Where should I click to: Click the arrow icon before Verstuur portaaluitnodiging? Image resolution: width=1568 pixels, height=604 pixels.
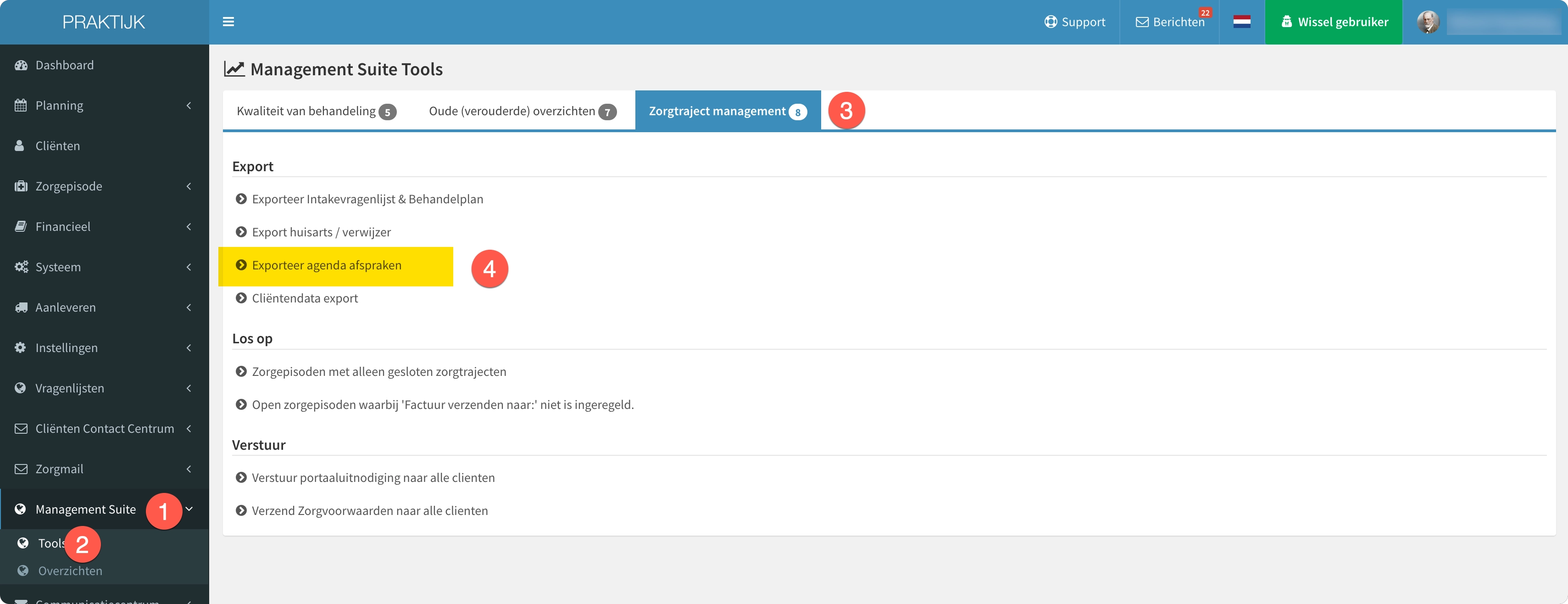pyautogui.click(x=241, y=477)
